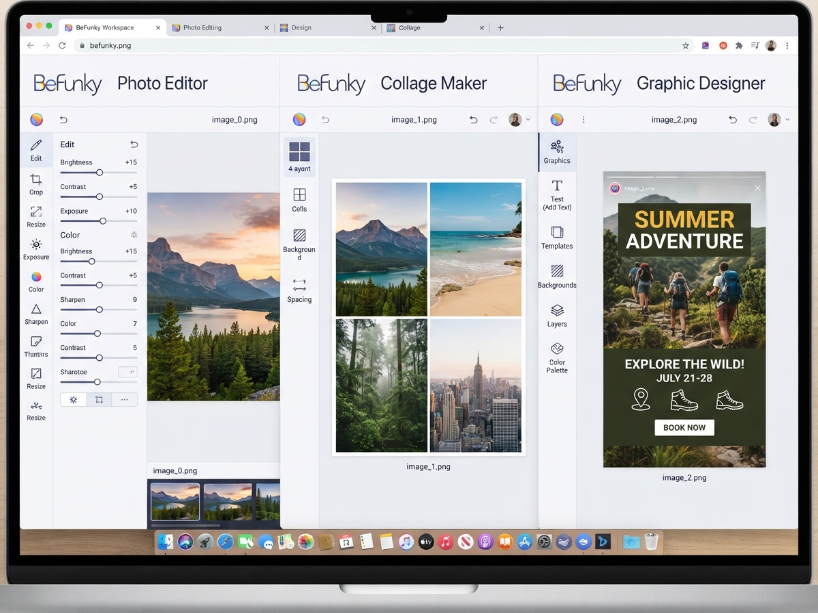818x613 pixels.
Task: Click BeFunky logo beside Collage Maker title
Action: coord(331,83)
